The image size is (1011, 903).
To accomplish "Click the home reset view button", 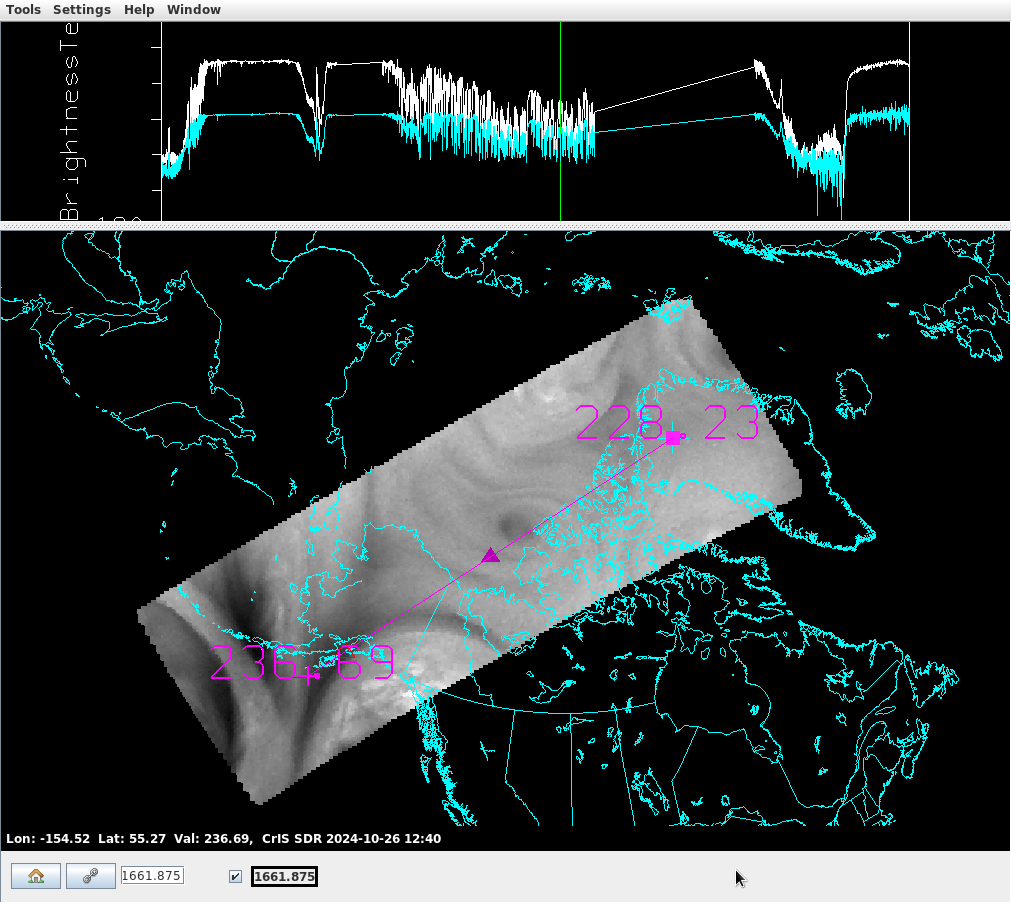I will pos(36,876).
